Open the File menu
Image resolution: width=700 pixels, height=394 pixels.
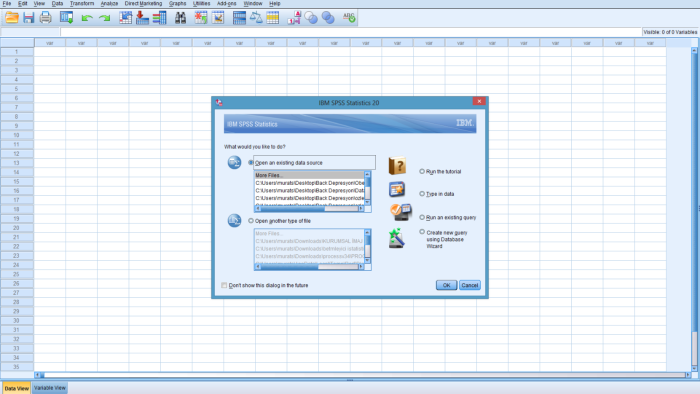tap(7, 4)
